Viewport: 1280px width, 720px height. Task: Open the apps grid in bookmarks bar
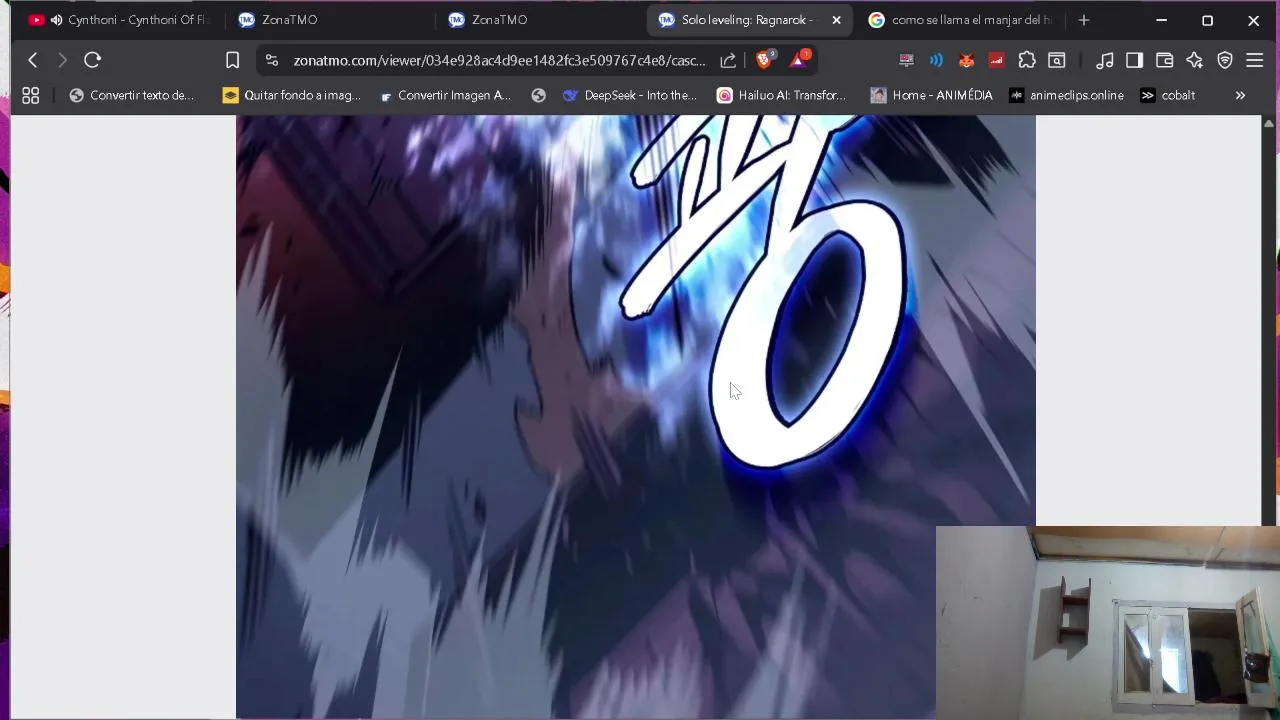click(x=31, y=95)
